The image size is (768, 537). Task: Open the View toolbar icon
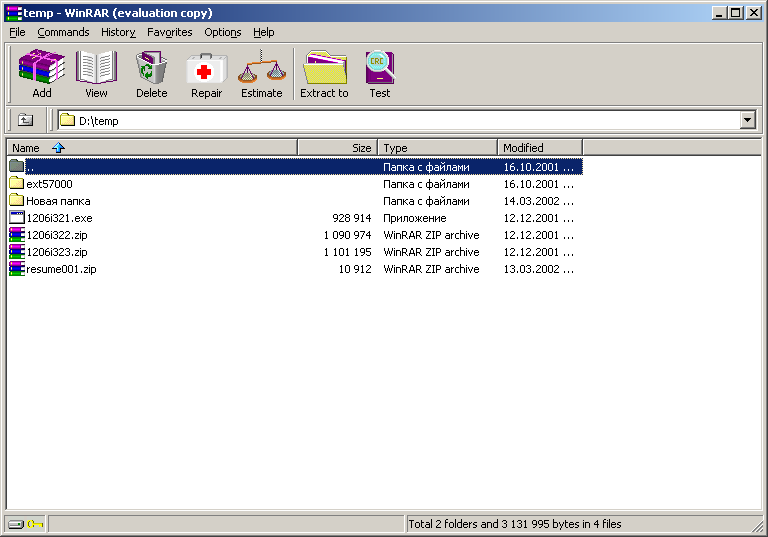[x=96, y=66]
